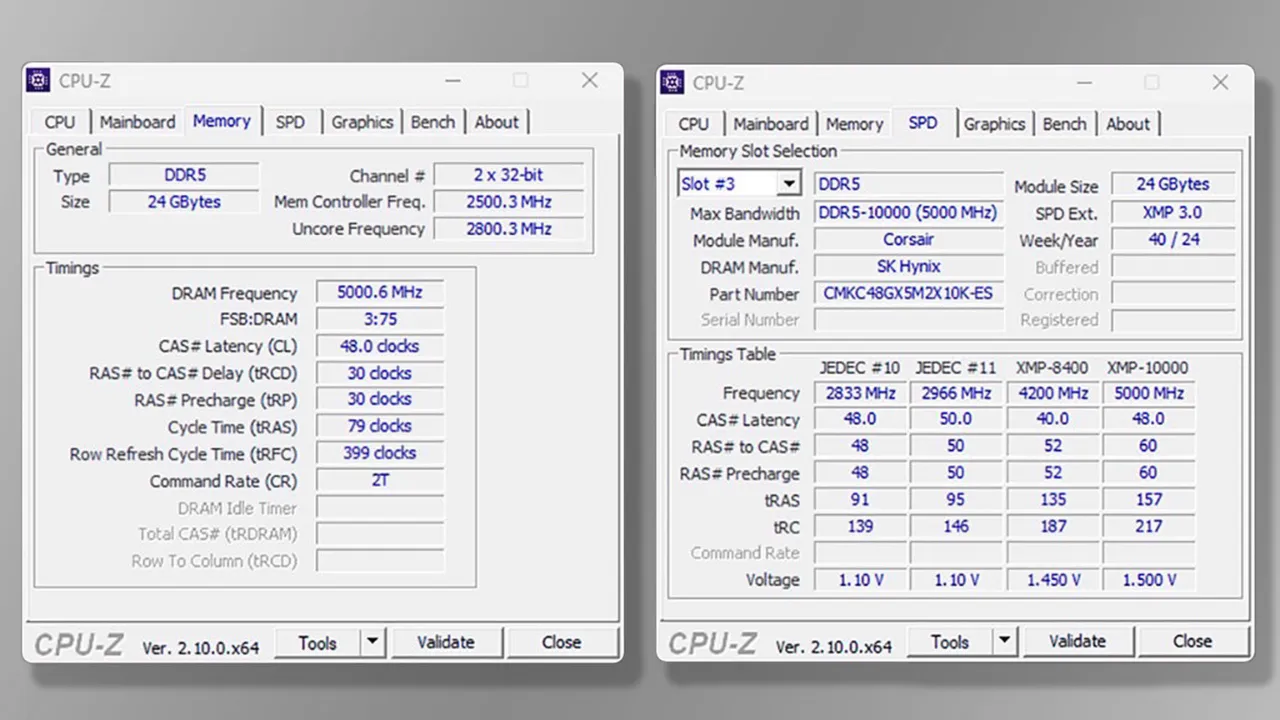This screenshot has width=1280, height=720.
Task: Click the CPU-Z app icon in the left window
Action: (x=38, y=80)
